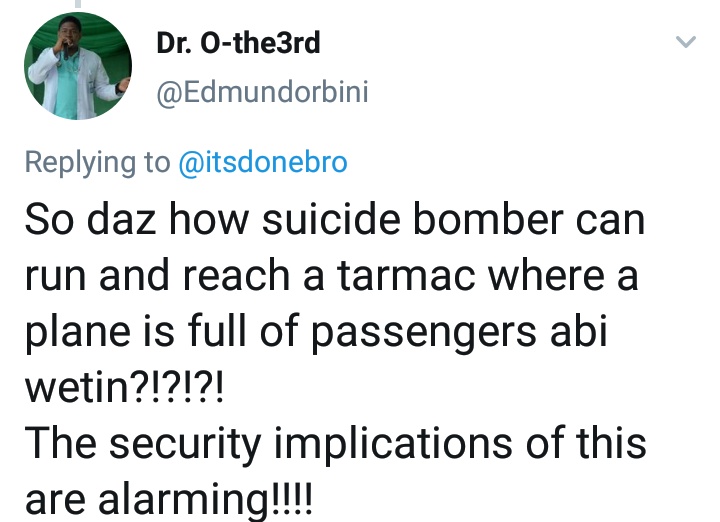Image resolution: width=720 pixels, height=522 pixels.
Task: Click the line beginning "run and reach"
Action: point(330,277)
